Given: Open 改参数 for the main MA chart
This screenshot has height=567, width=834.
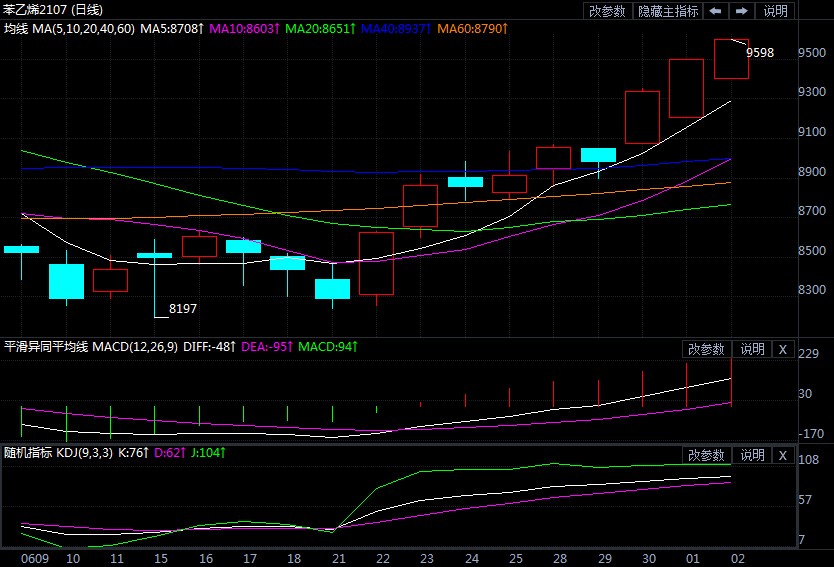Looking at the screenshot, I should [x=607, y=11].
